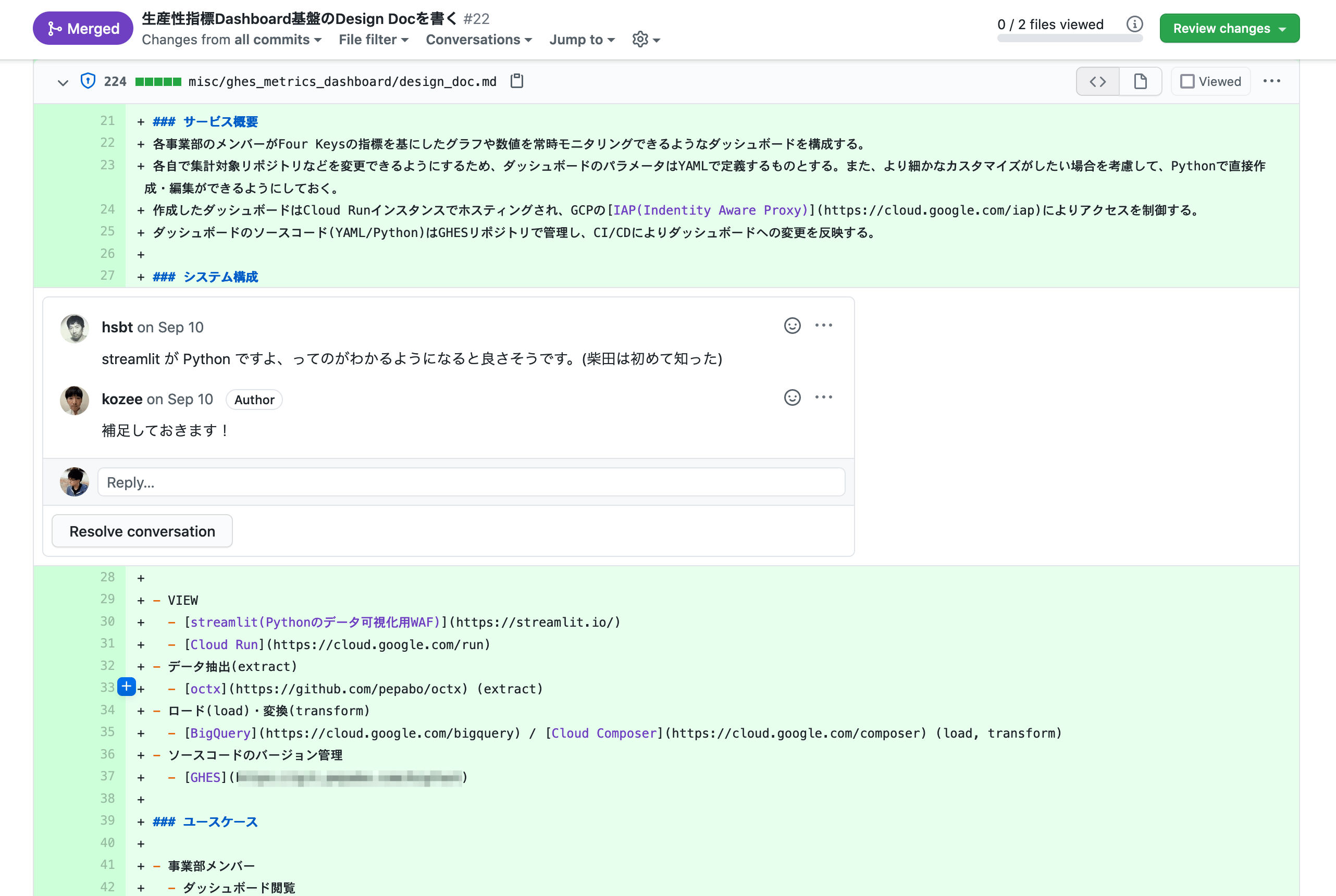Open the Conversations menu
Image resolution: width=1336 pixels, height=896 pixels.
pyautogui.click(x=479, y=40)
